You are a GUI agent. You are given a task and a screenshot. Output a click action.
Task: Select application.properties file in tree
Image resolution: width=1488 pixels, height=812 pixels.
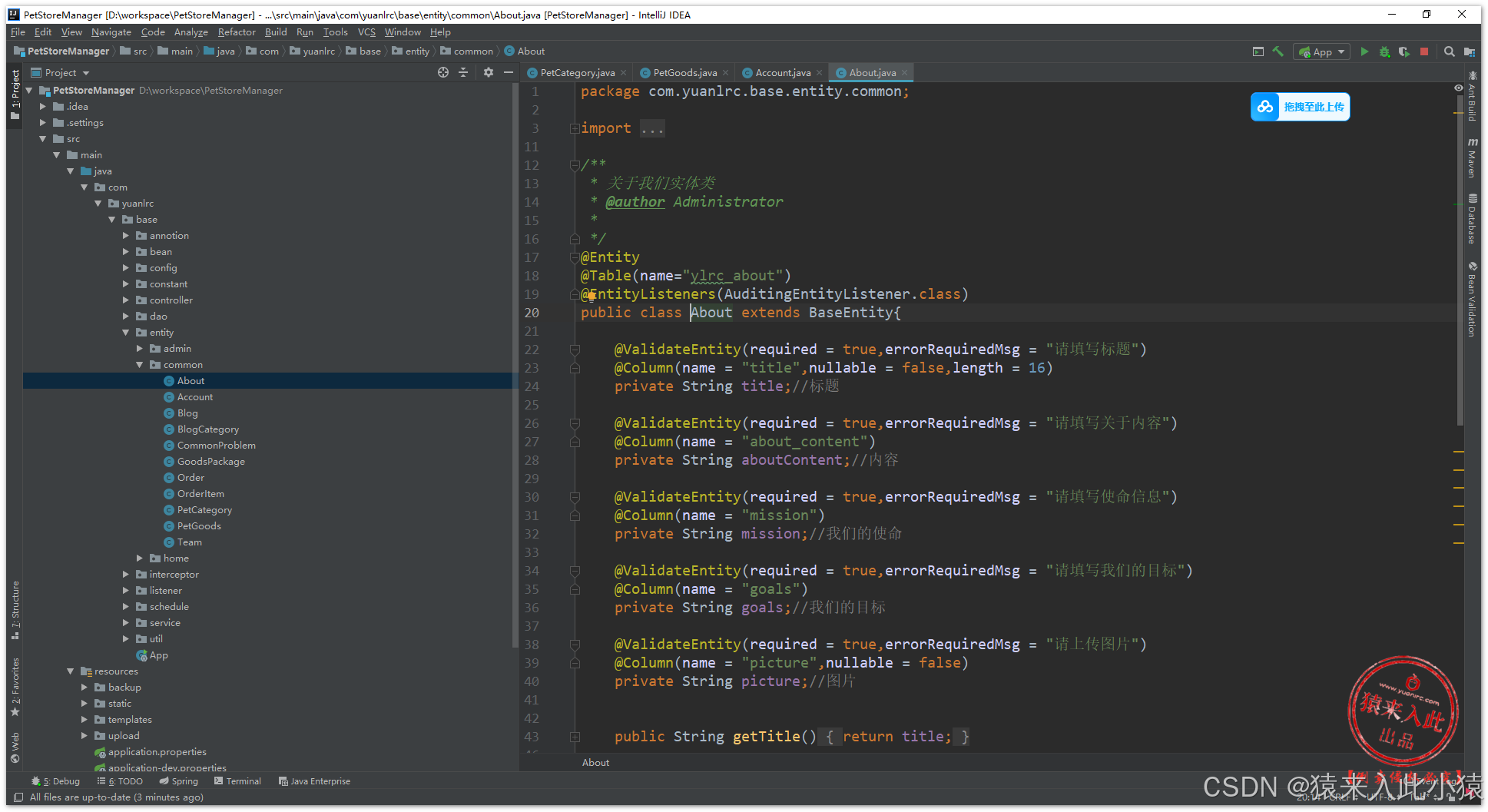click(x=157, y=752)
